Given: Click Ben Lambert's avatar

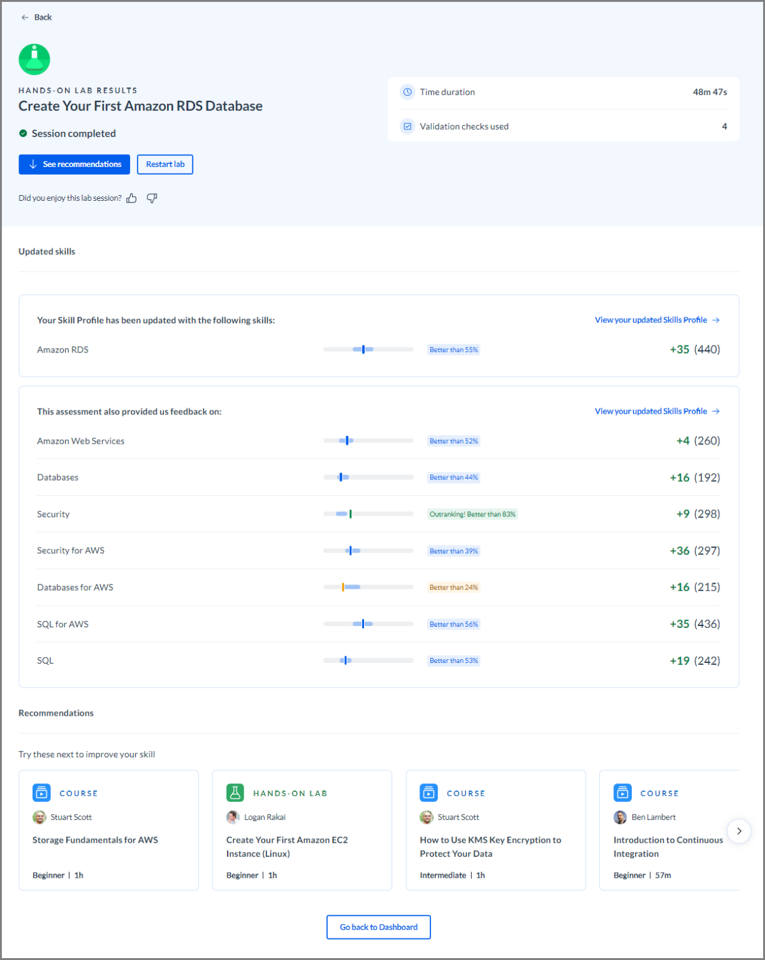Looking at the screenshot, I should (620, 817).
